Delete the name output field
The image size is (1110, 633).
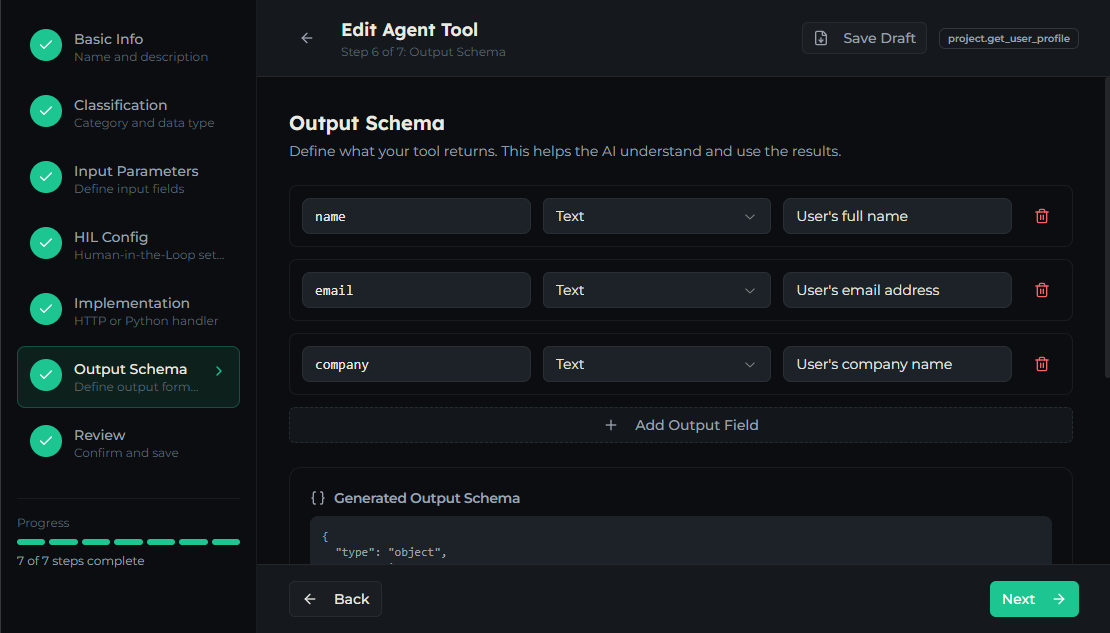[1041, 216]
